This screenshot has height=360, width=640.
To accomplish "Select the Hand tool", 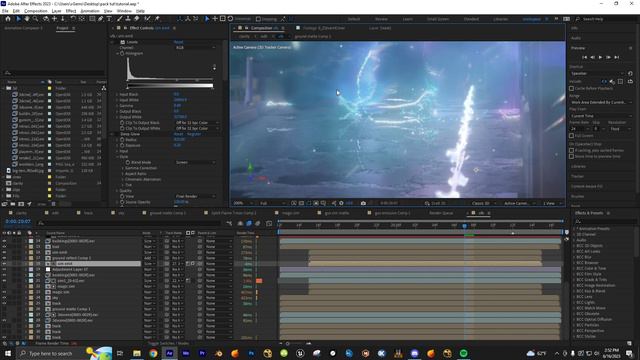I will click(27, 19).
